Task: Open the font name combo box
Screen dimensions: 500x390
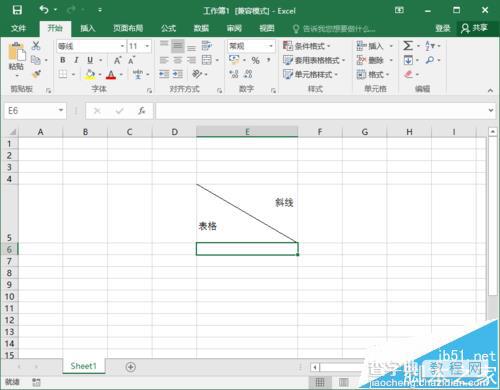Action: pyautogui.click(x=91, y=46)
